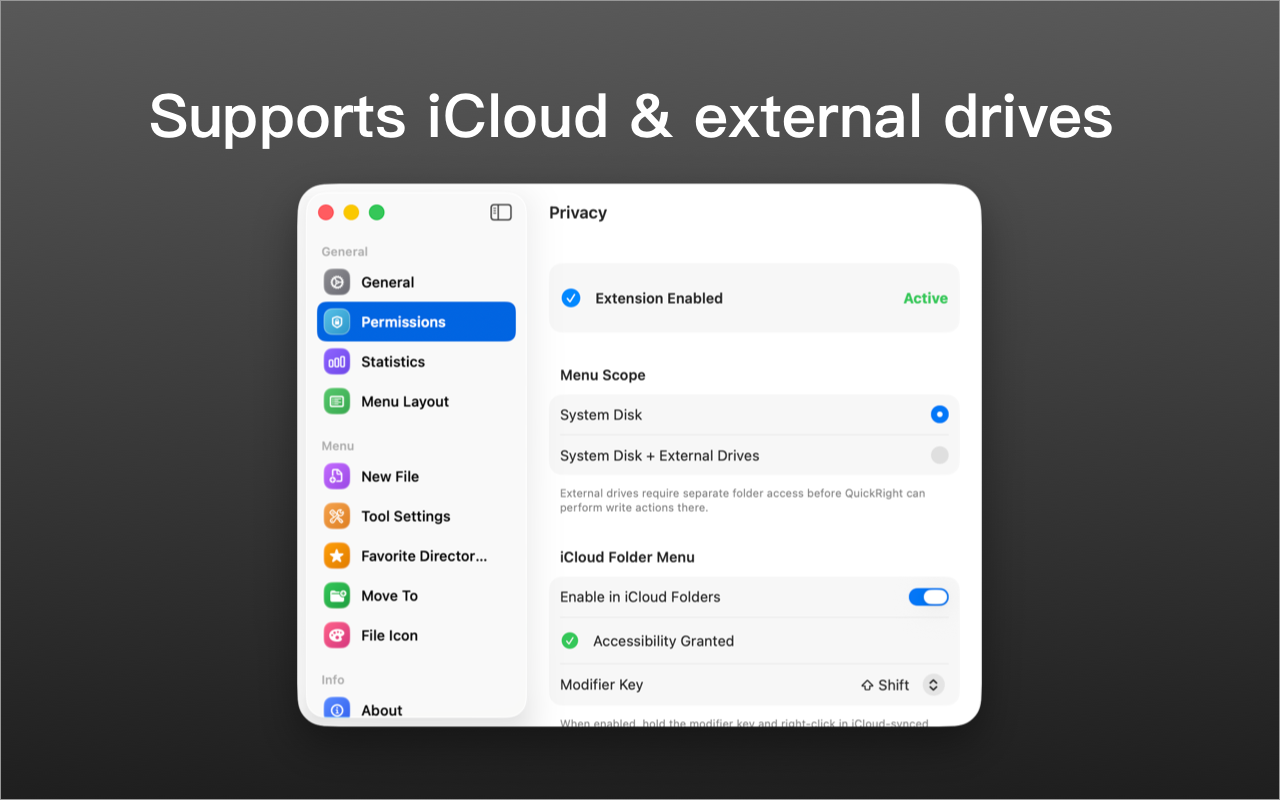Open the Modifier Key Shift dropdown

(901, 685)
